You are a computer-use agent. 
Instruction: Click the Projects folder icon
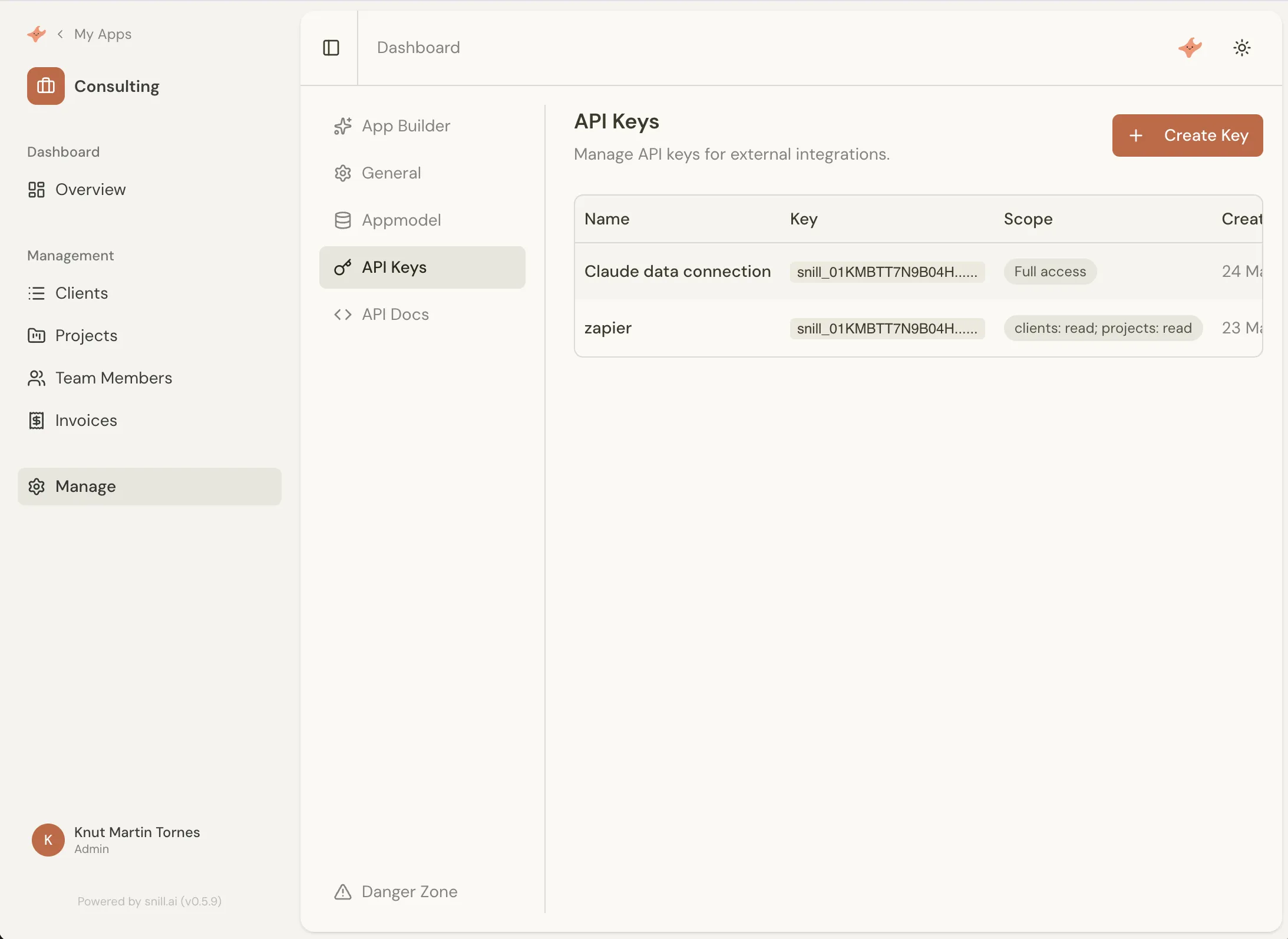[x=37, y=335]
